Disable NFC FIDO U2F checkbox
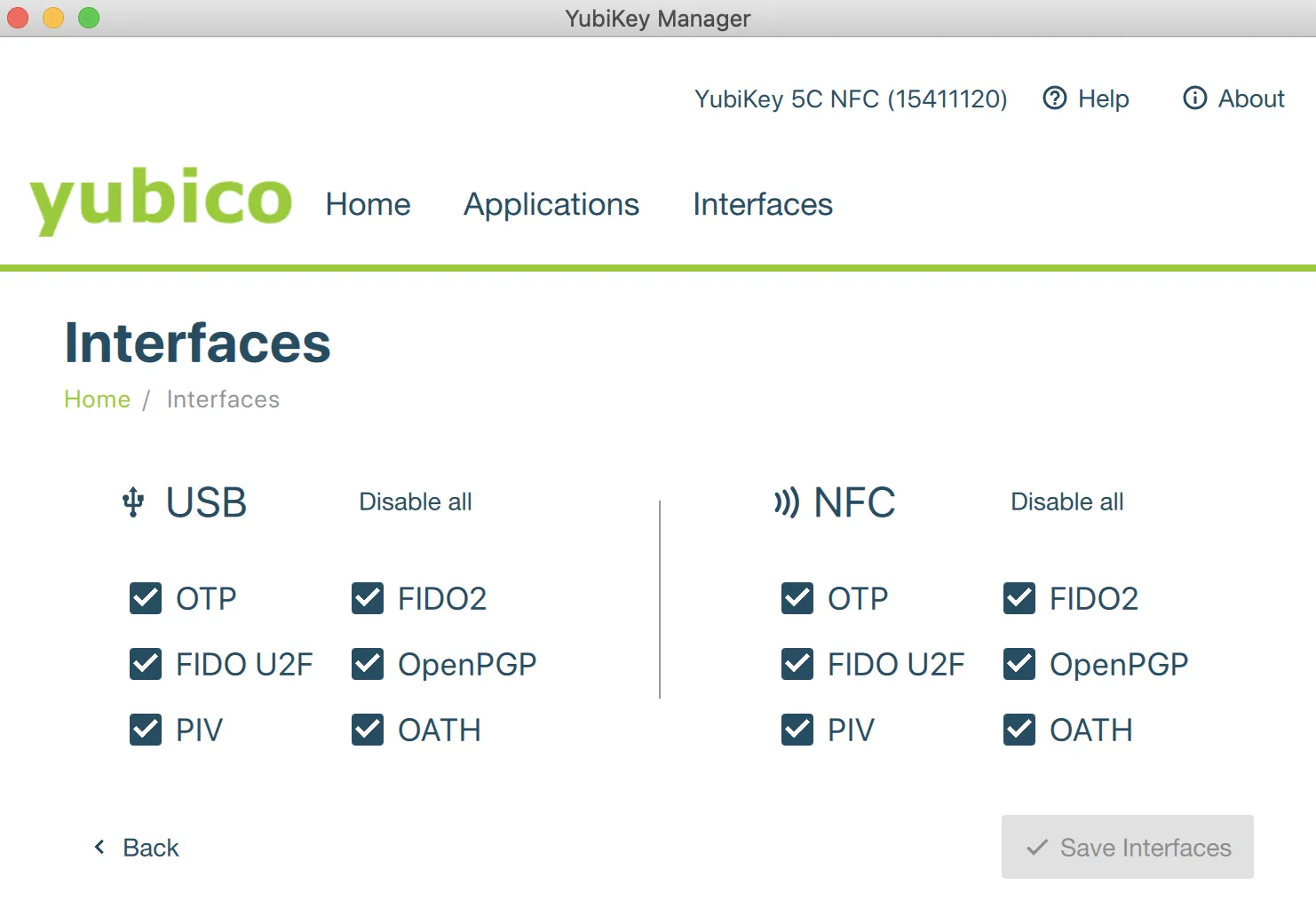This screenshot has width=1316, height=916. [797, 665]
